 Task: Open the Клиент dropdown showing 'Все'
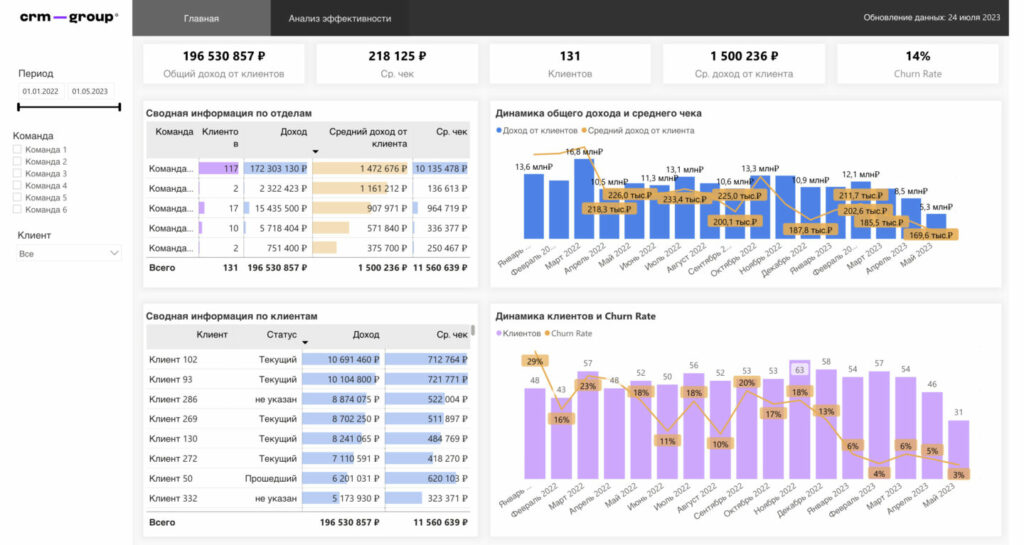(x=69, y=253)
